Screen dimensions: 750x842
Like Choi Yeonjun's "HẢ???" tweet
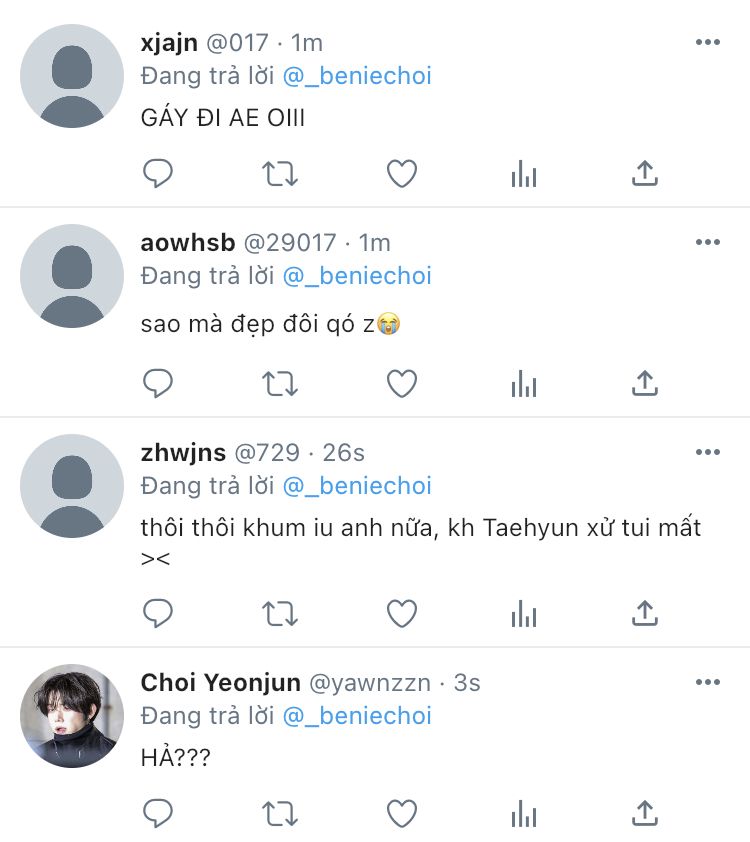click(402, 813)
